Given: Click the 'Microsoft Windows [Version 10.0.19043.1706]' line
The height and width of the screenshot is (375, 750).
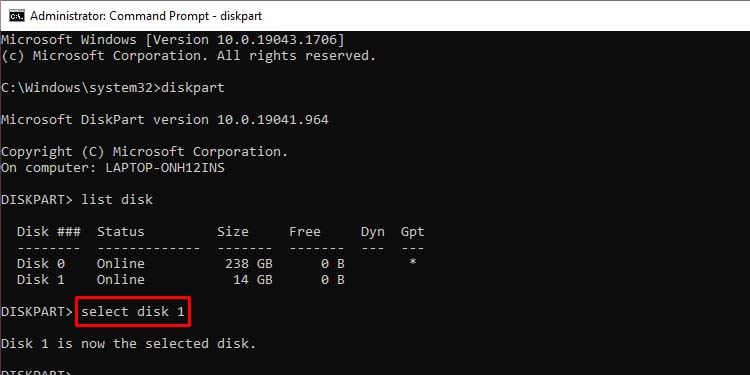Looking at the screenshot, I should pos(173,40).
